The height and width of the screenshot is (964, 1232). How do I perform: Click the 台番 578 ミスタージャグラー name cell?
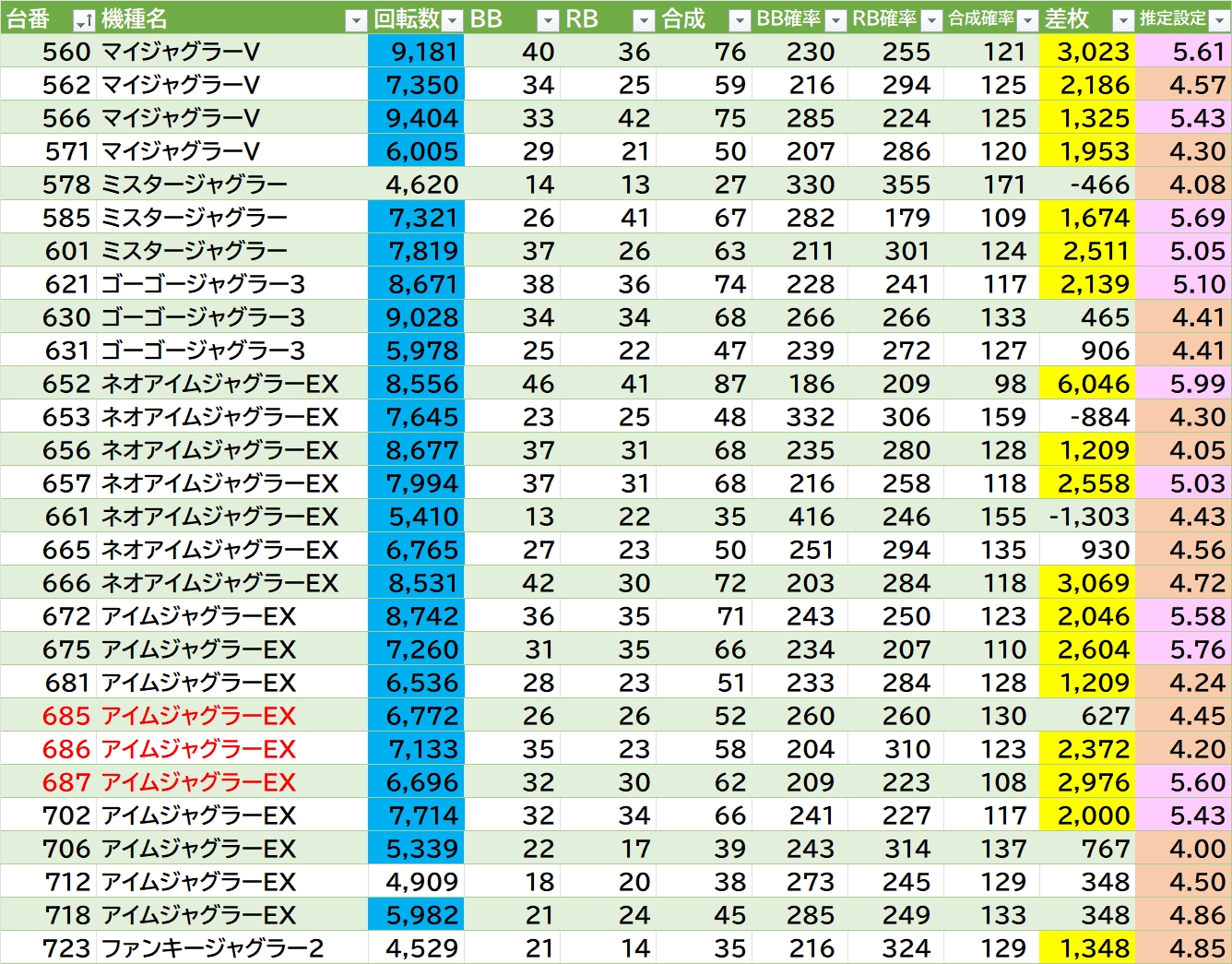click(x=194, y=184)
